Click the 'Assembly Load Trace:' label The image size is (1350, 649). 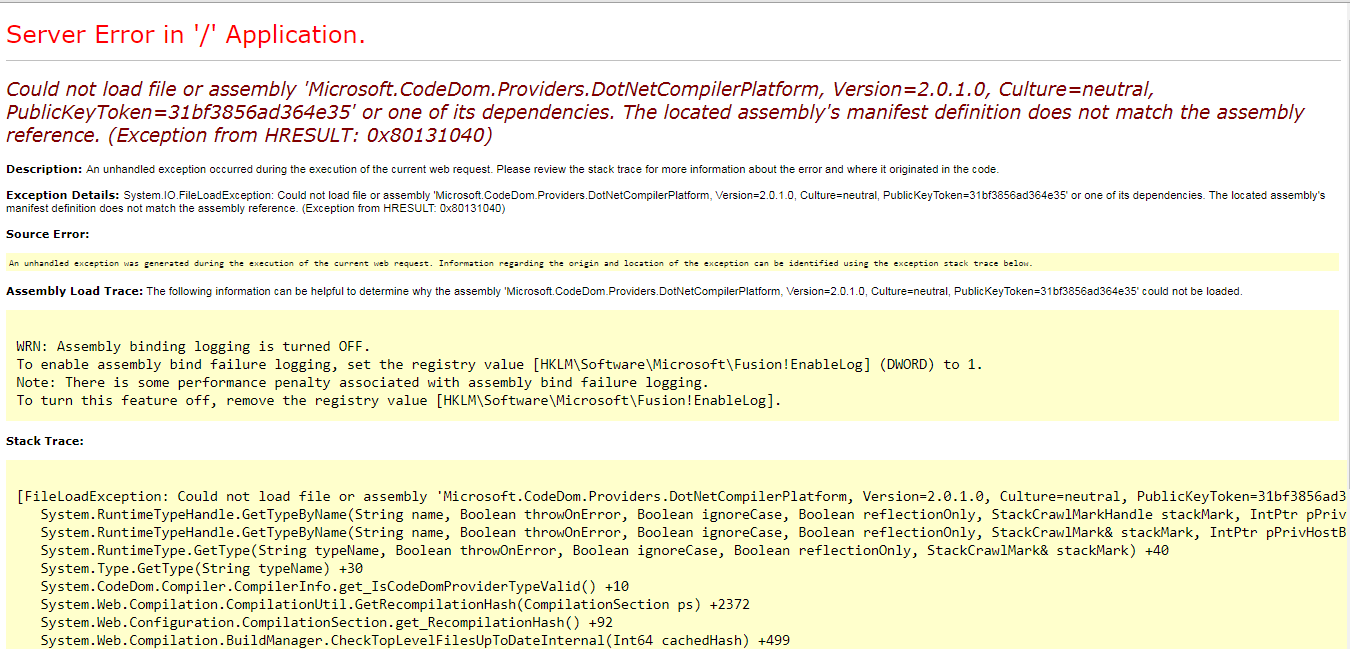(x=75, y=291)
